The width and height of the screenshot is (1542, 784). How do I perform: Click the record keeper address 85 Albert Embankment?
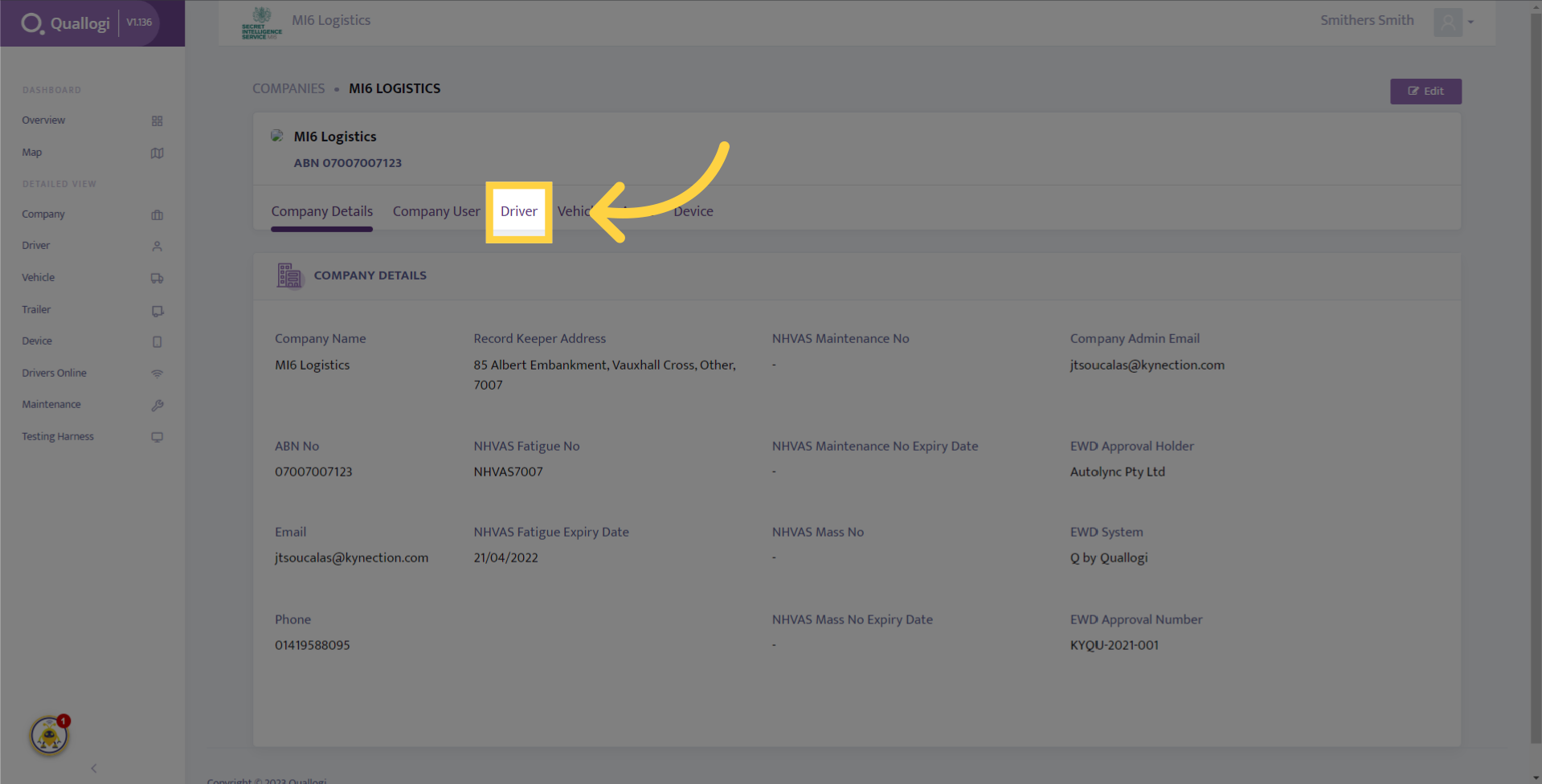click(604, 374)
